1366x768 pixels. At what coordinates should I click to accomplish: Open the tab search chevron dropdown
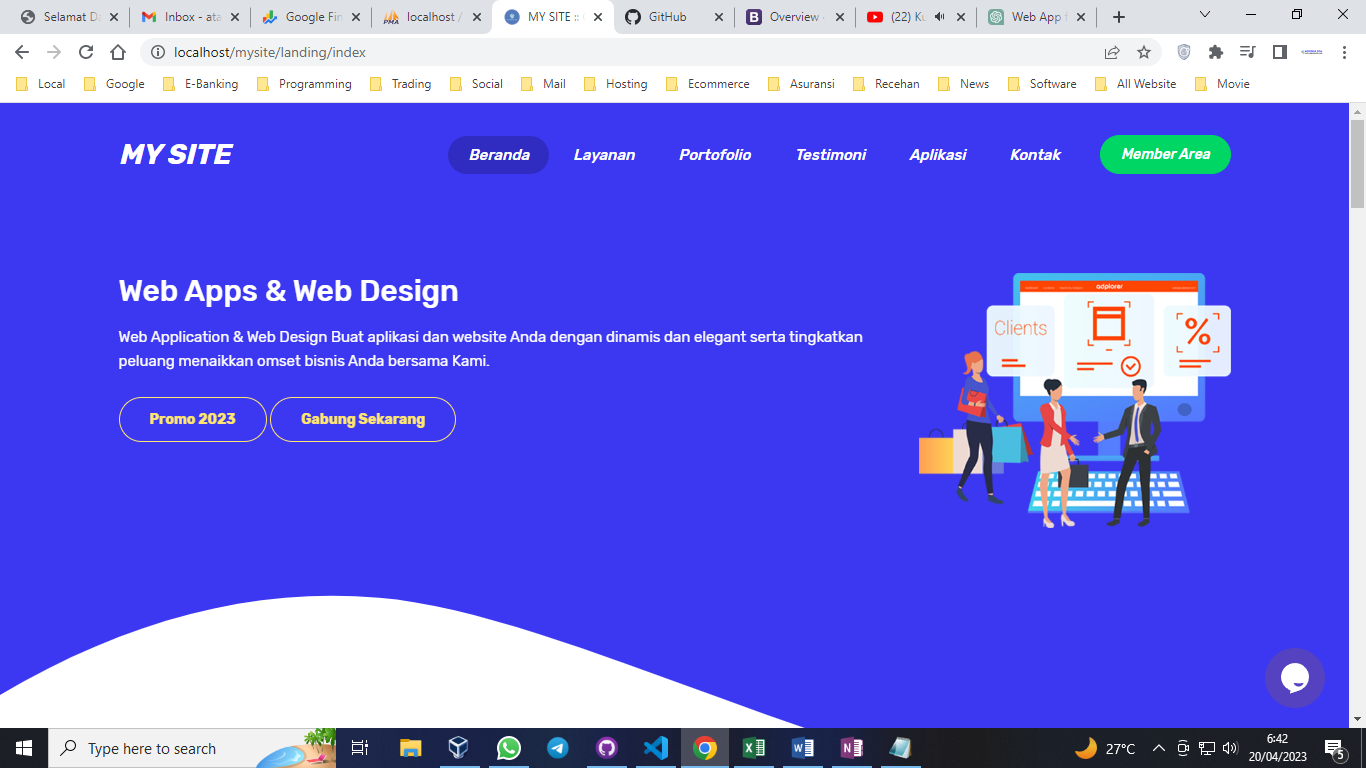point(1203,16)
